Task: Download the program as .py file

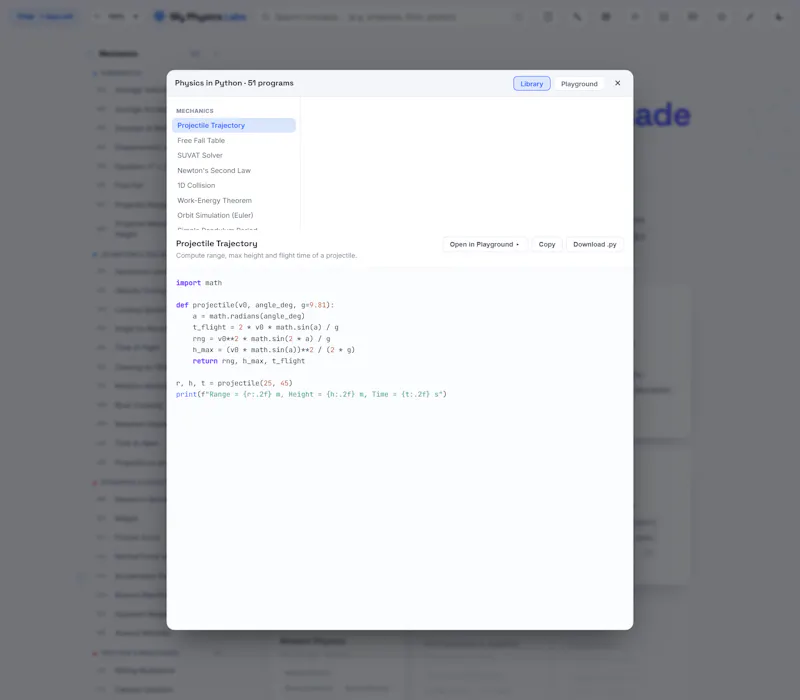Action: pyautogui.click(x=594, y=244)
